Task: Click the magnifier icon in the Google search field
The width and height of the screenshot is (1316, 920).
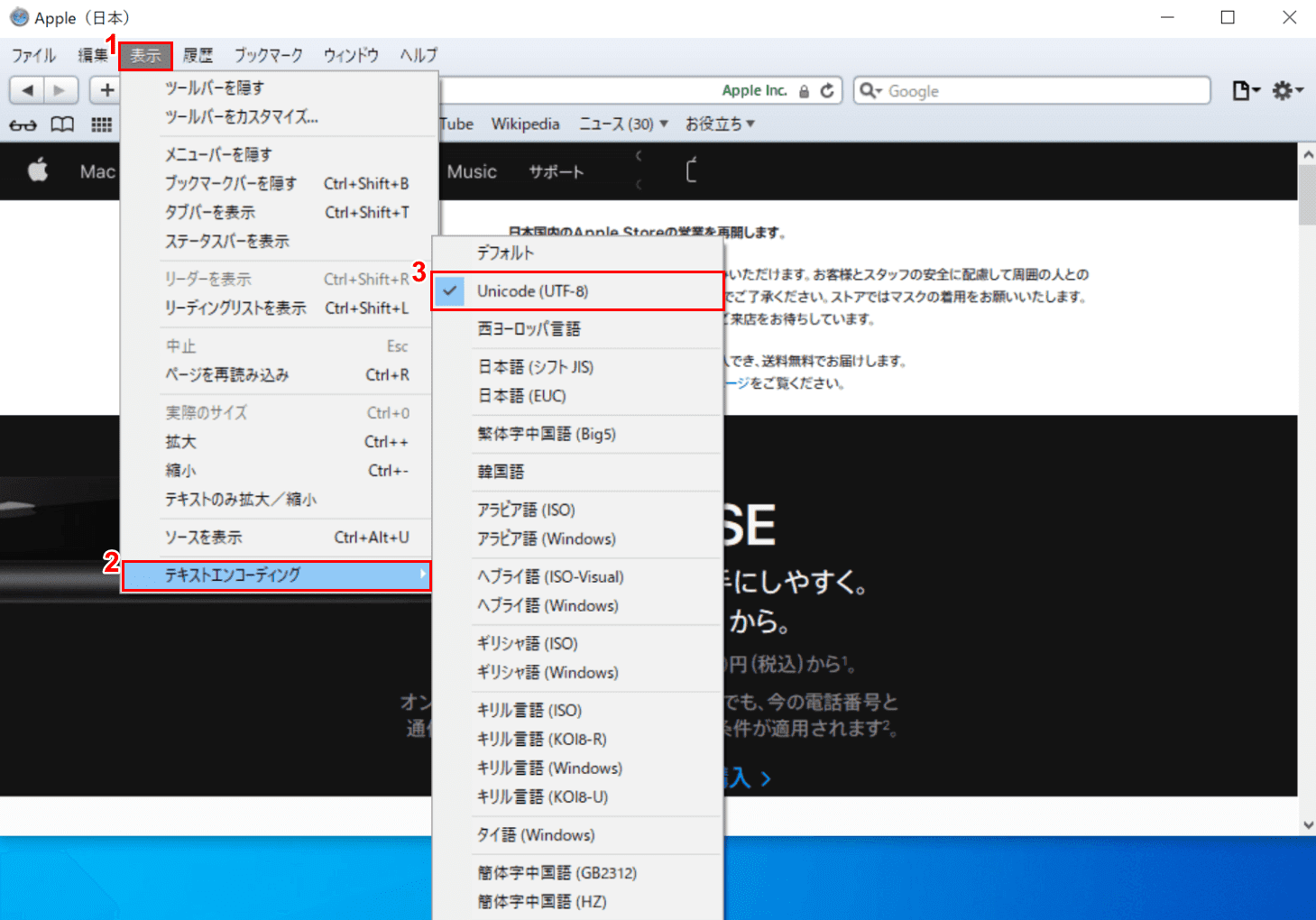Action: tap(870, 90)
